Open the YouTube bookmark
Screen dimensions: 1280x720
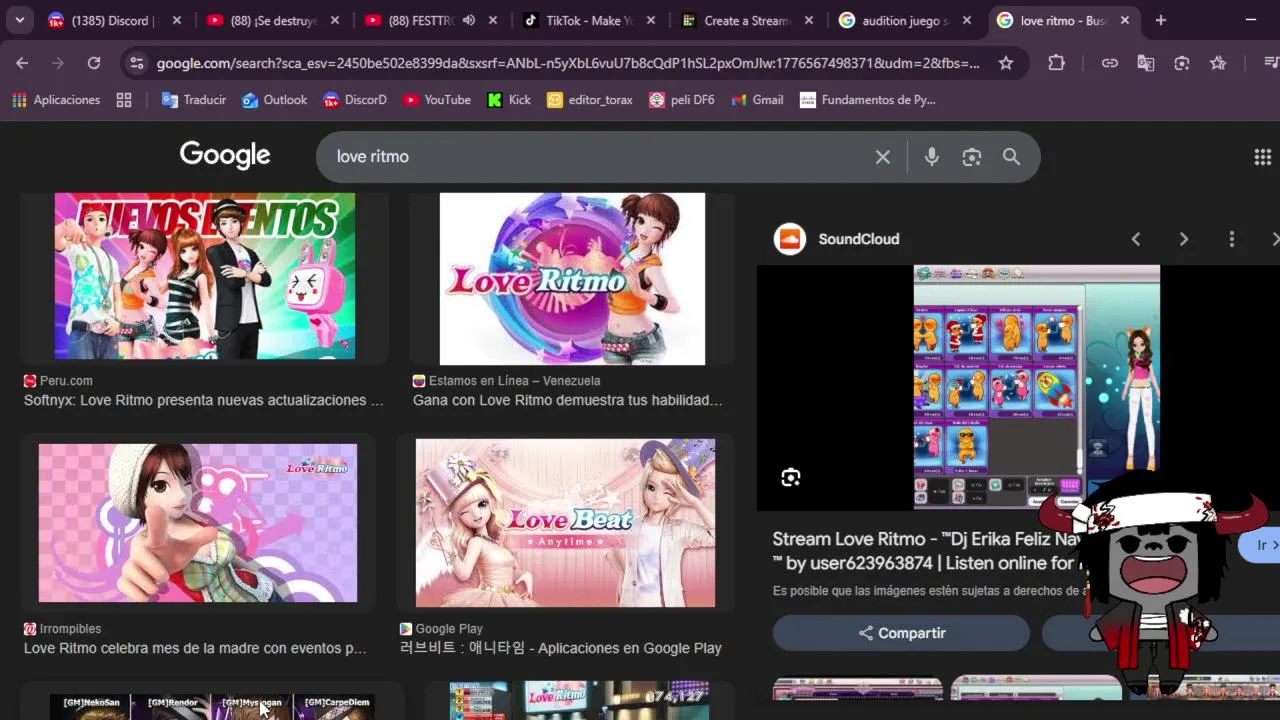click(x=437, y=100)
